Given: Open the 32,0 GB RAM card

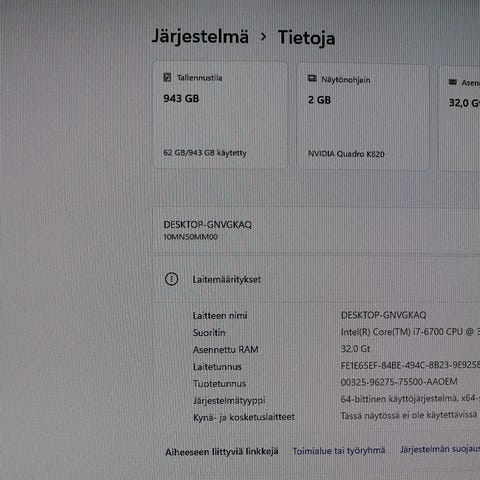Looking at the screenshot, I should click(459, 118).
